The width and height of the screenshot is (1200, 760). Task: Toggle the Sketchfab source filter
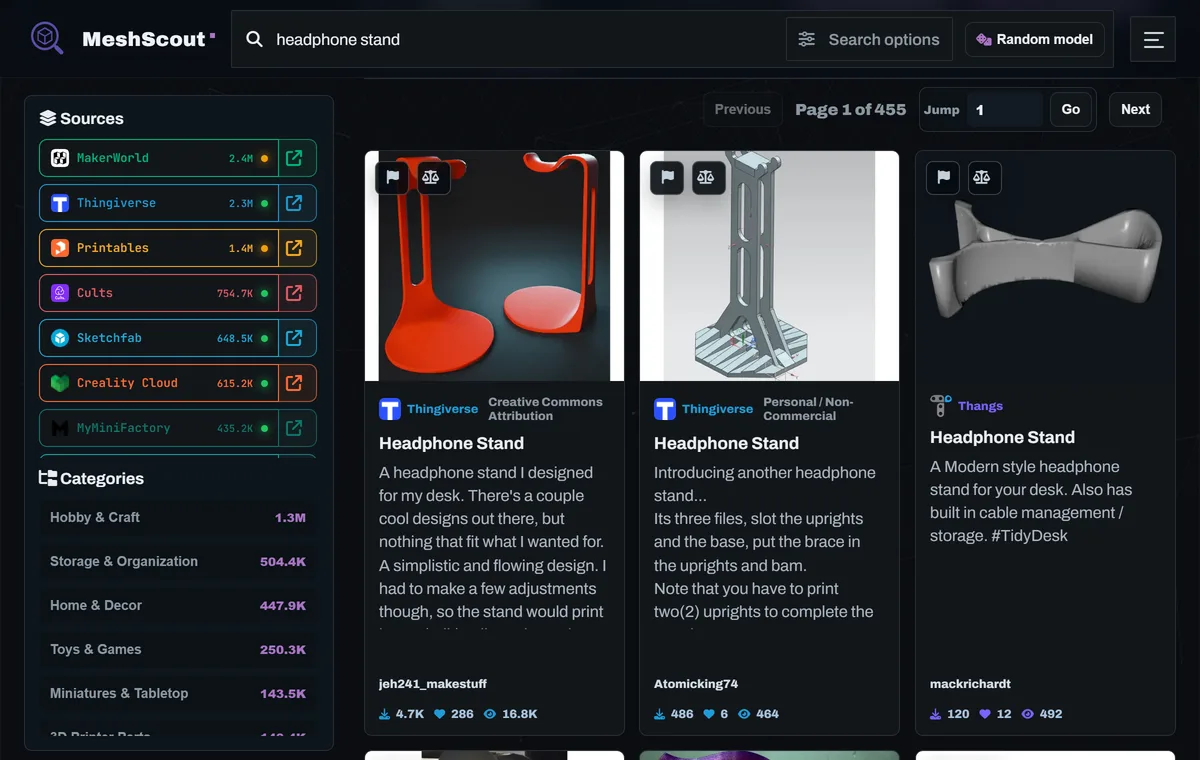tap(159, 338)
